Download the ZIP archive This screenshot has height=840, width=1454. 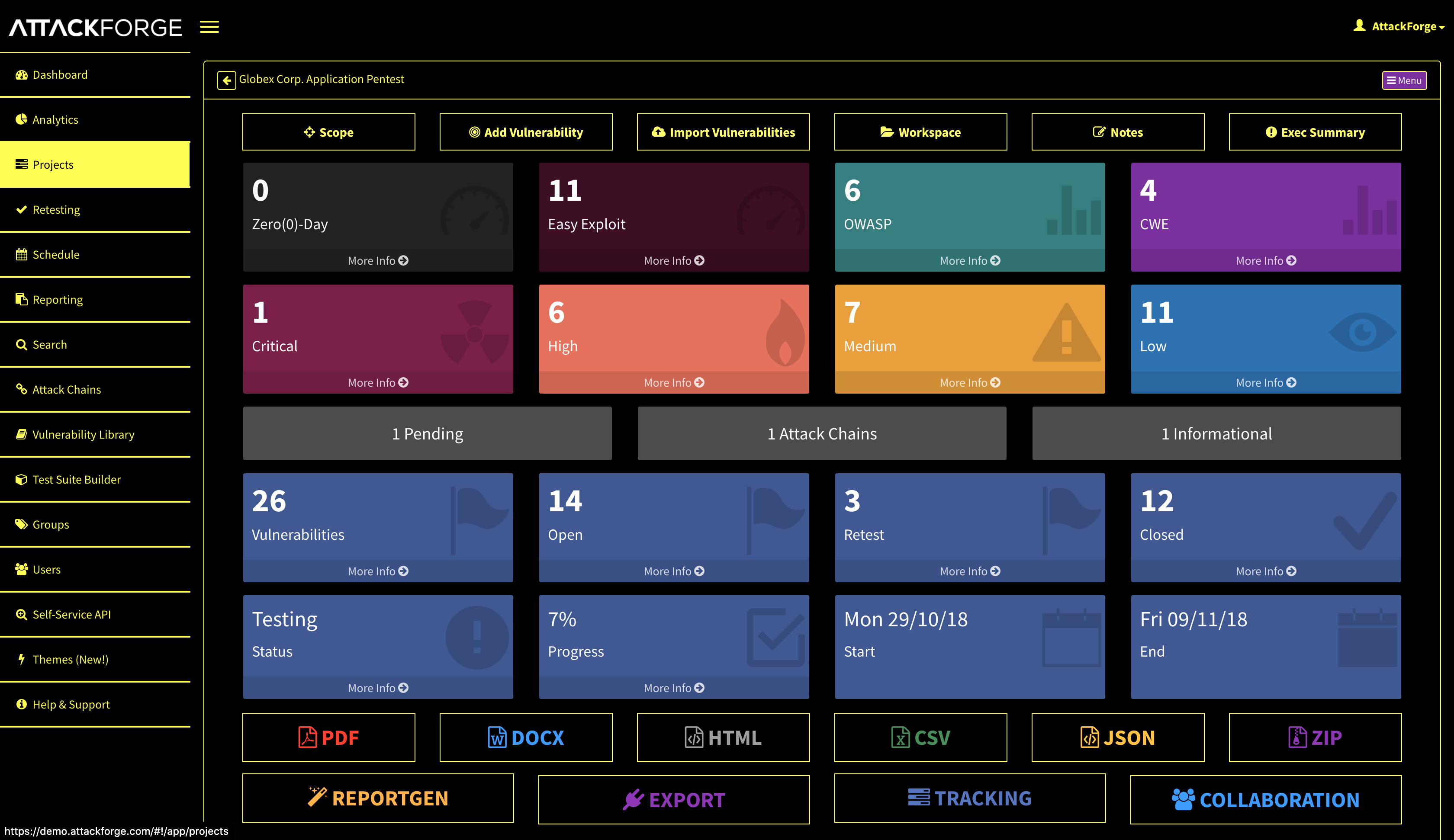coord(1316,737)
